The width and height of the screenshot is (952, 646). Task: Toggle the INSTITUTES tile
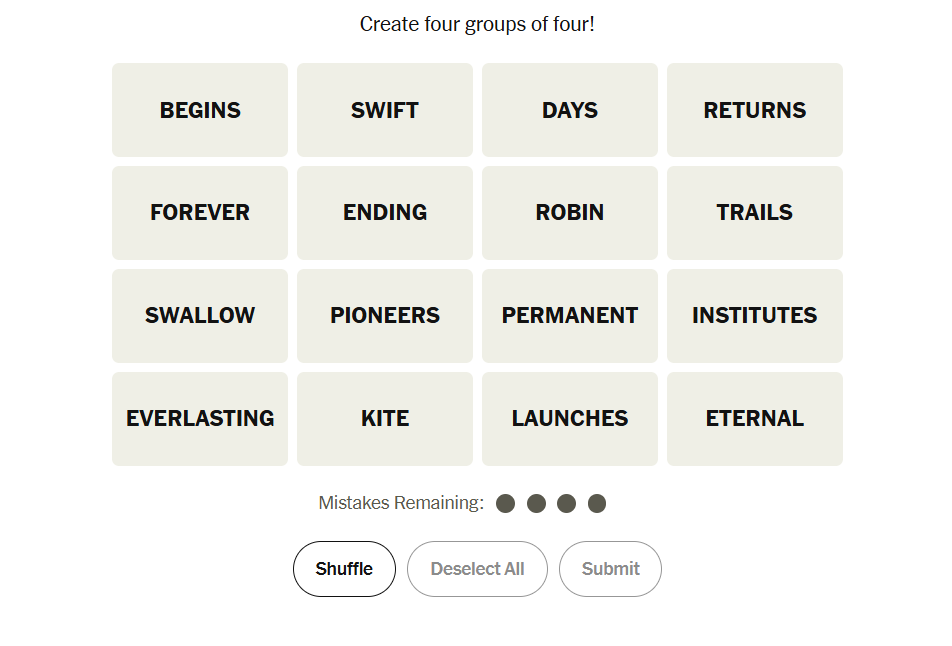(755, 316)
